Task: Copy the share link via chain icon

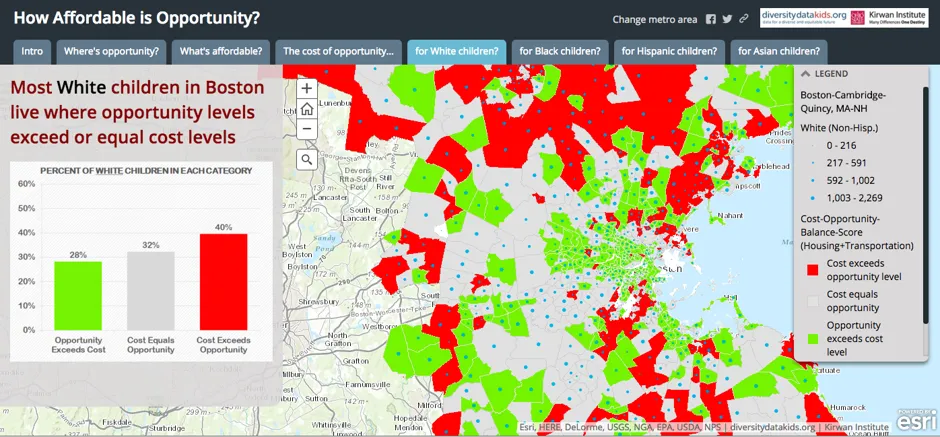Action: (x=743, y=19)
